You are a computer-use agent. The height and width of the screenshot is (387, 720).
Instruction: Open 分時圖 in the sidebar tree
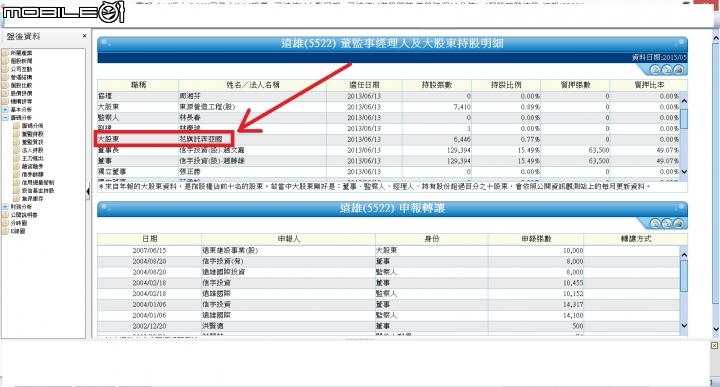pyautogui.click(x=18, y=223)
